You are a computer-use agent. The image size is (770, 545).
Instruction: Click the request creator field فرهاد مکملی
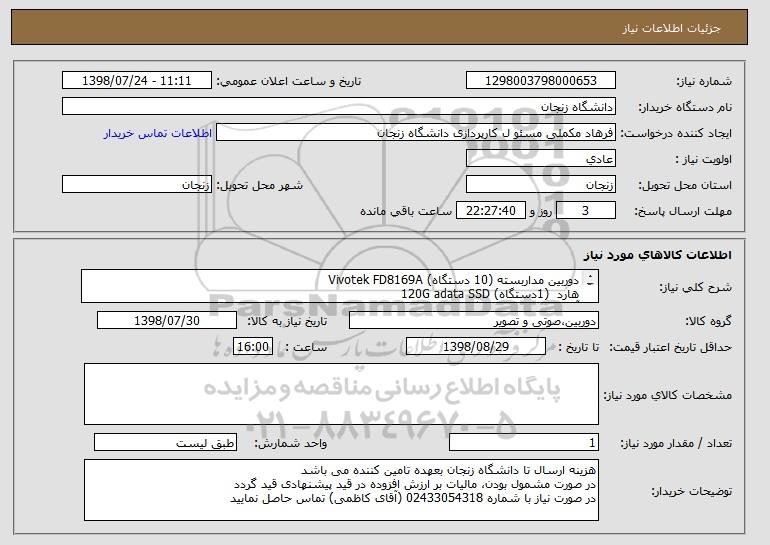416,133
